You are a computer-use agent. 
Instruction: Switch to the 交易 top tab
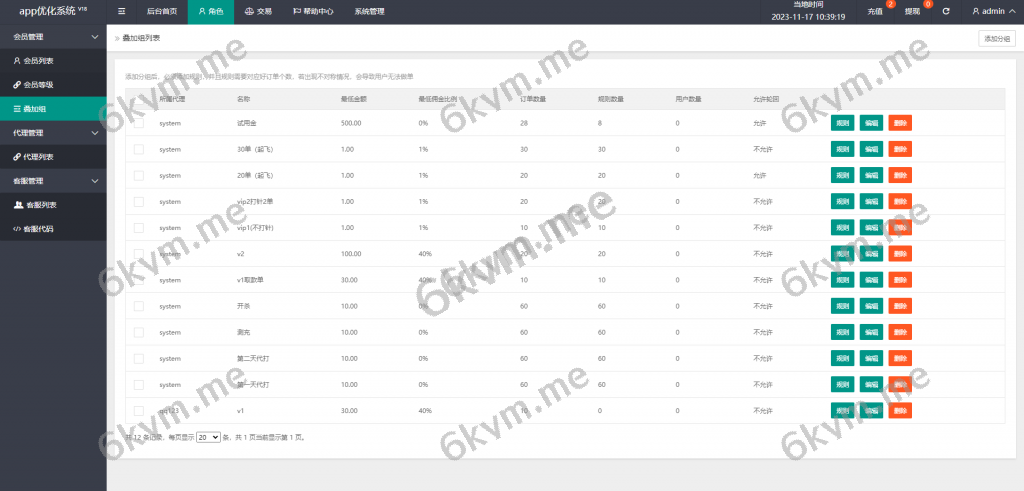[258, 12]
